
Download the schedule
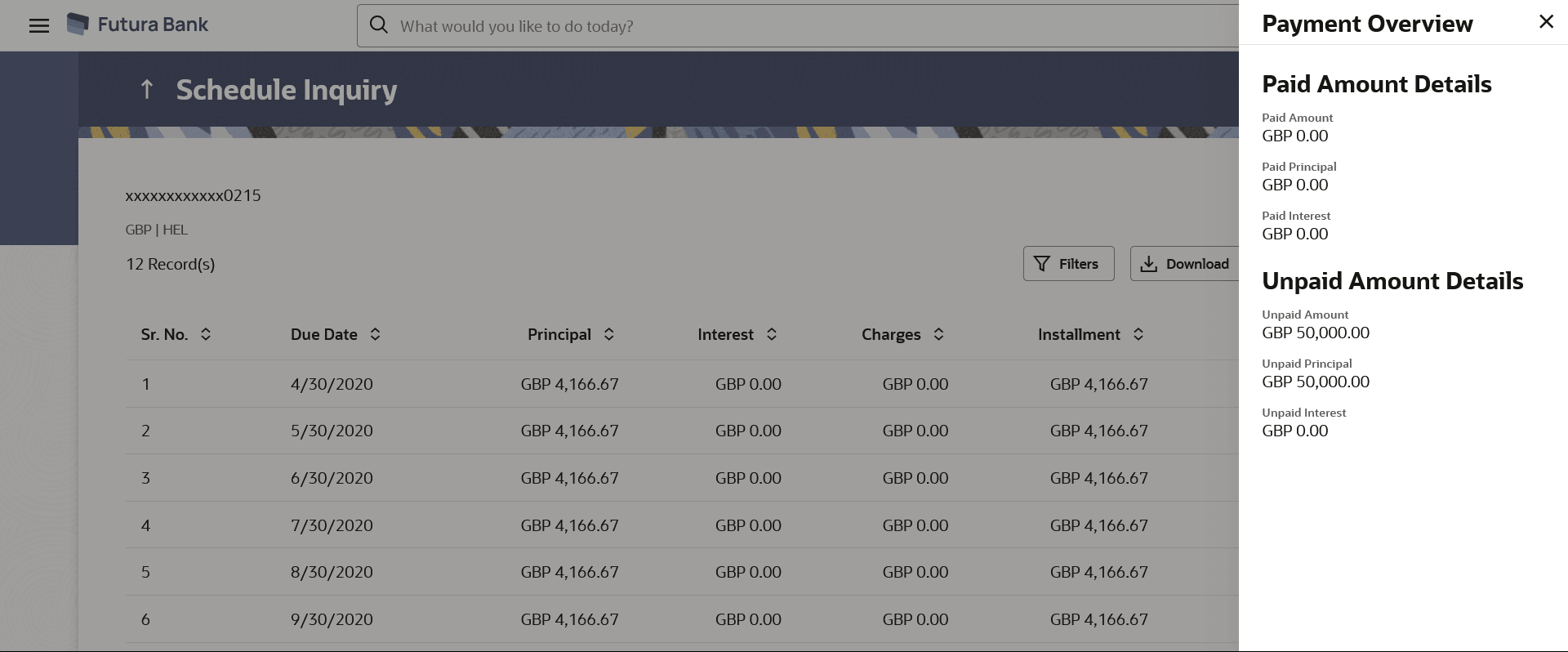point(1184,264)
